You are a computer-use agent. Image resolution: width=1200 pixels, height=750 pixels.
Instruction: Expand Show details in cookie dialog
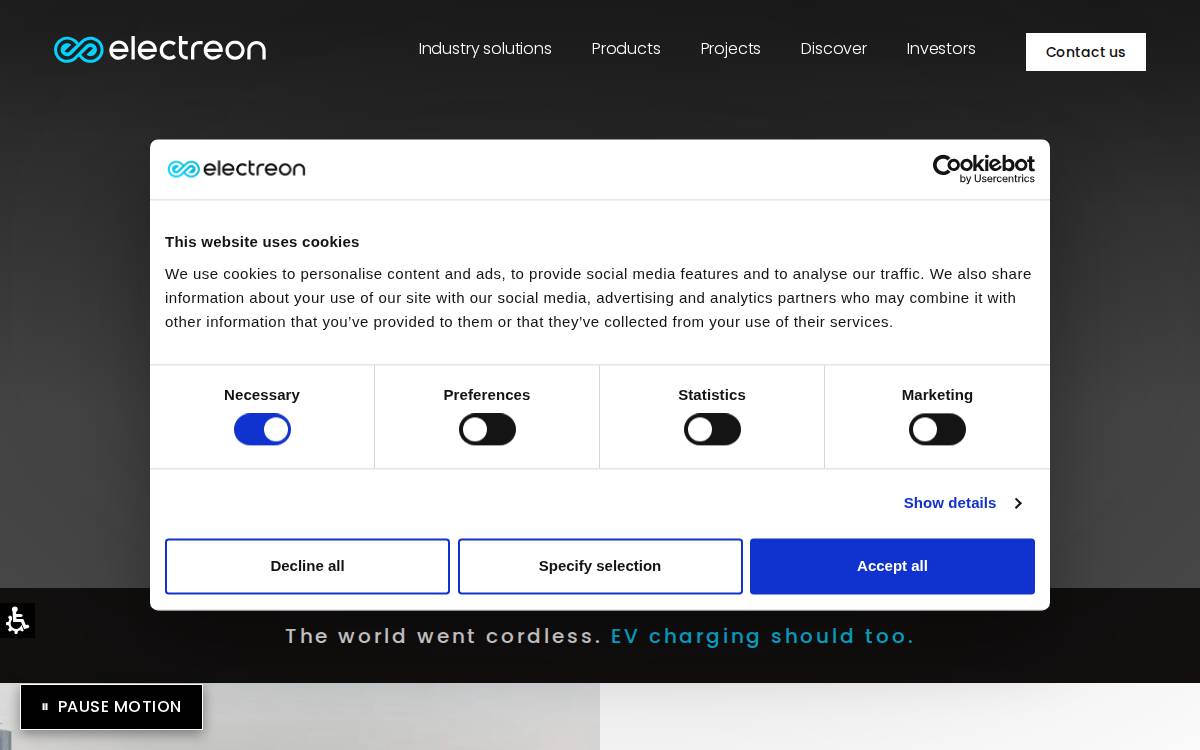pos(962,503)
